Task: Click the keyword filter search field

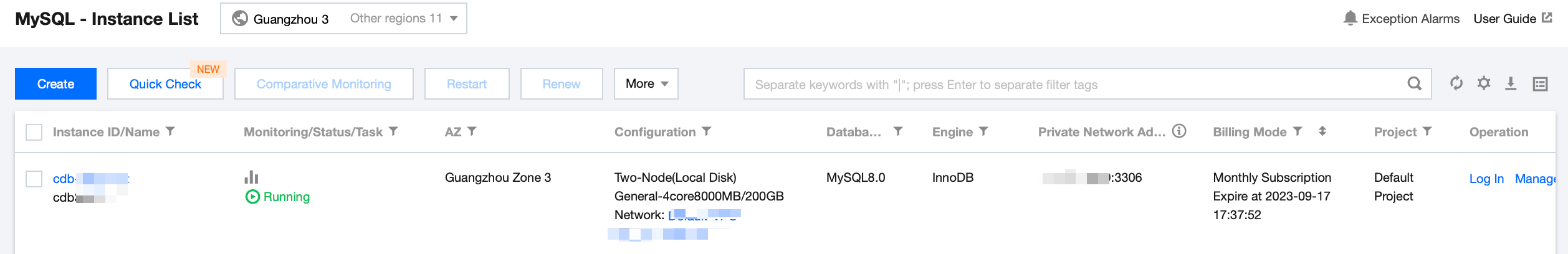Action: coord(1072,85)
